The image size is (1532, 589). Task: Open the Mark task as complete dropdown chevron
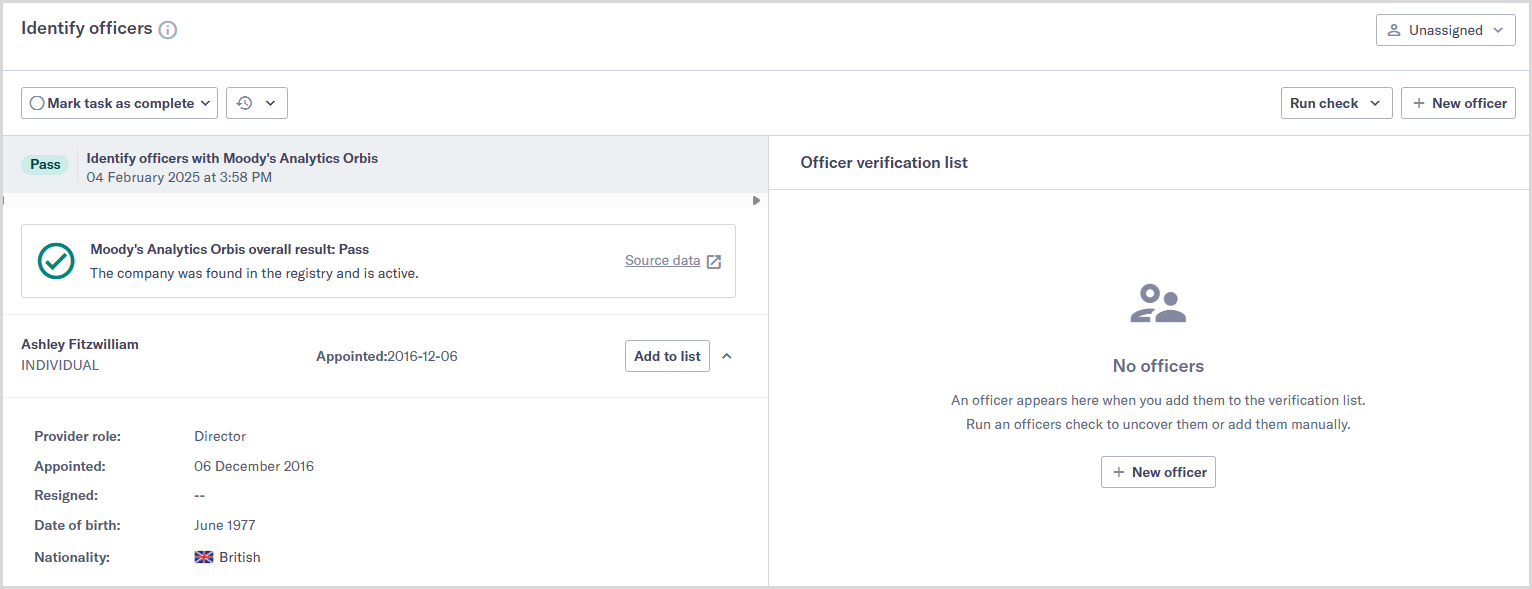(x=204, y=102)
